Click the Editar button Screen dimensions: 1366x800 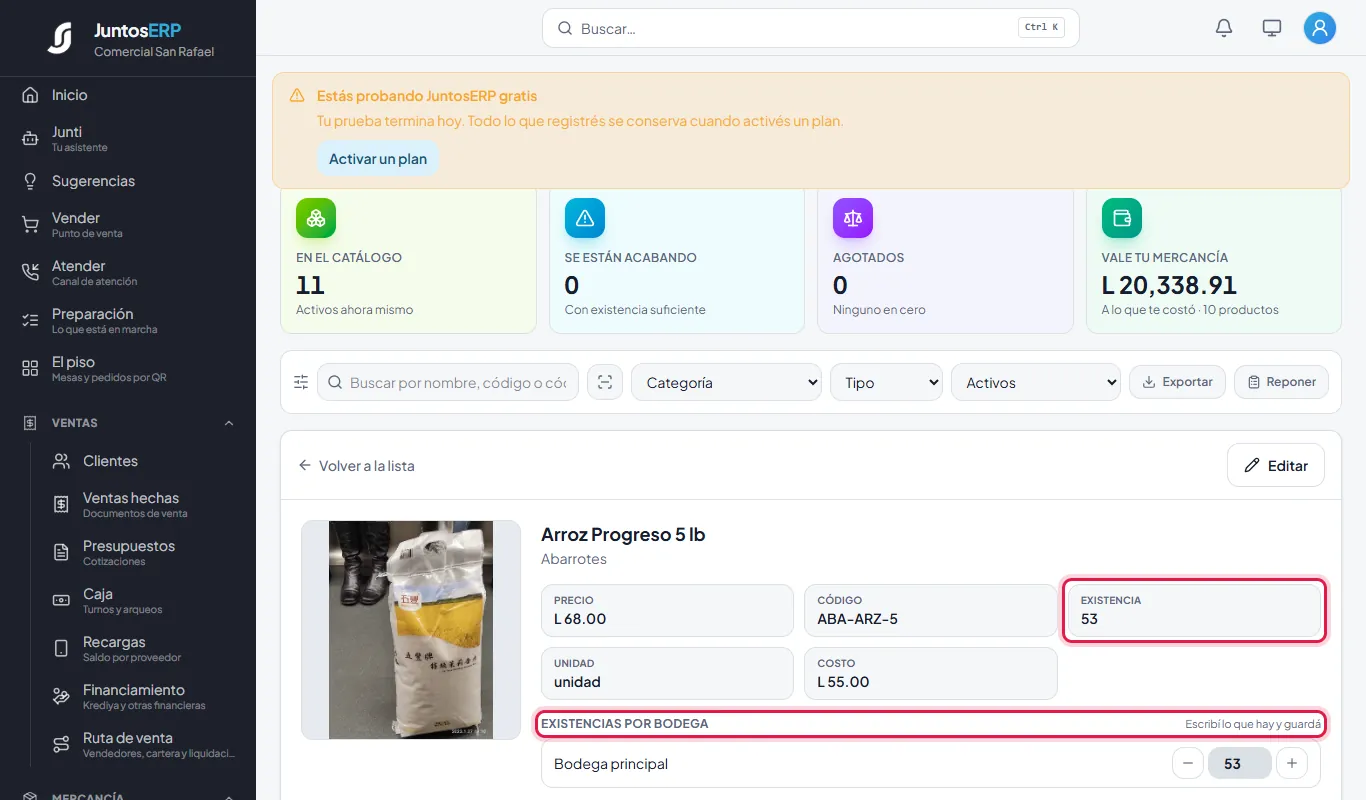point(1276,465)
